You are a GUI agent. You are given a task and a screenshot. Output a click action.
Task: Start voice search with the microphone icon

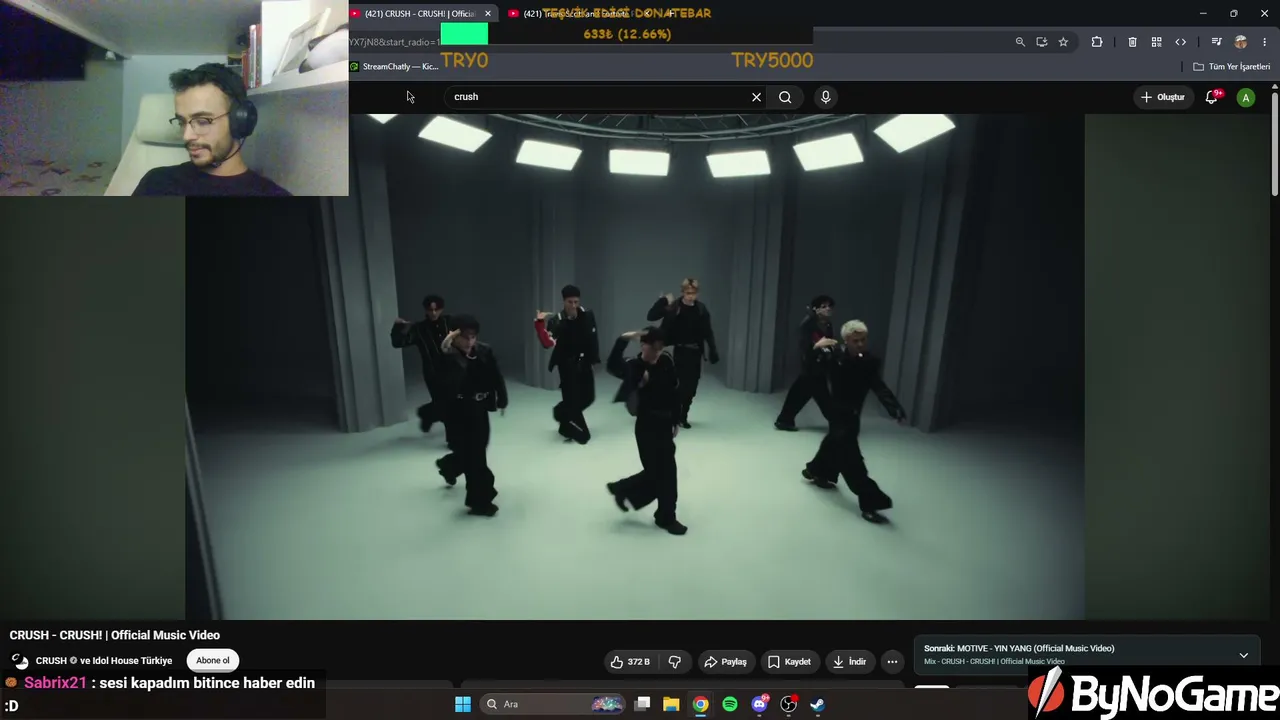825,97
